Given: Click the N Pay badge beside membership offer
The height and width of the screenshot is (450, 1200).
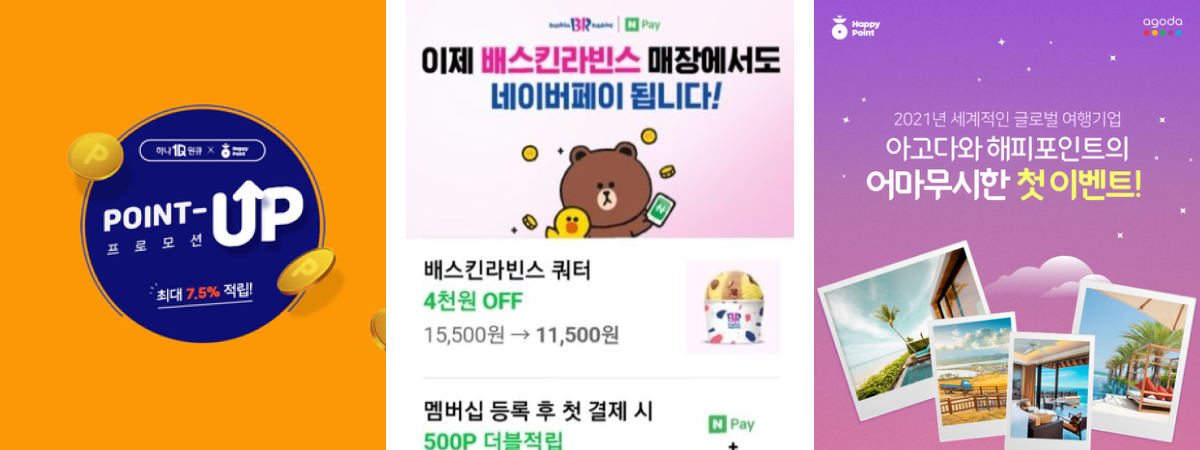Looking at the screenshot, I should click(x=731, y=423).
